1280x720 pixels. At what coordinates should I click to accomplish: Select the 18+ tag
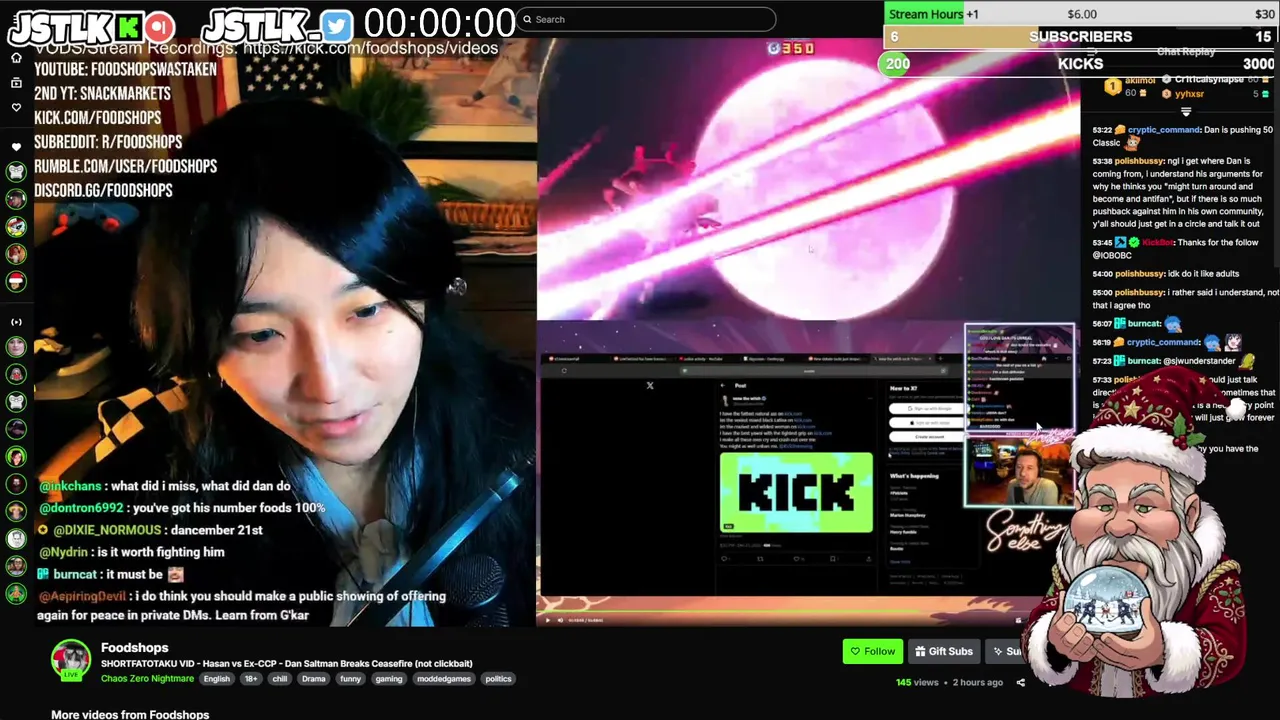tap(251, 679)
